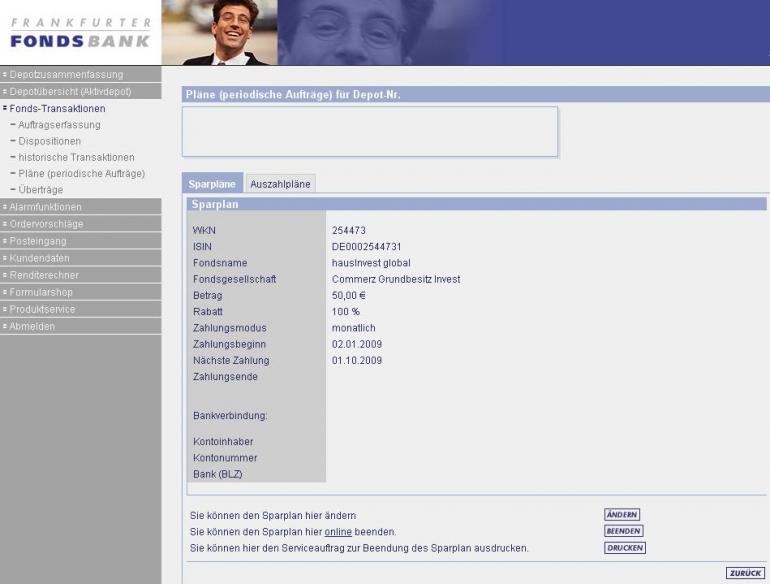Select WKN value 254473

[x=349, y=230]
